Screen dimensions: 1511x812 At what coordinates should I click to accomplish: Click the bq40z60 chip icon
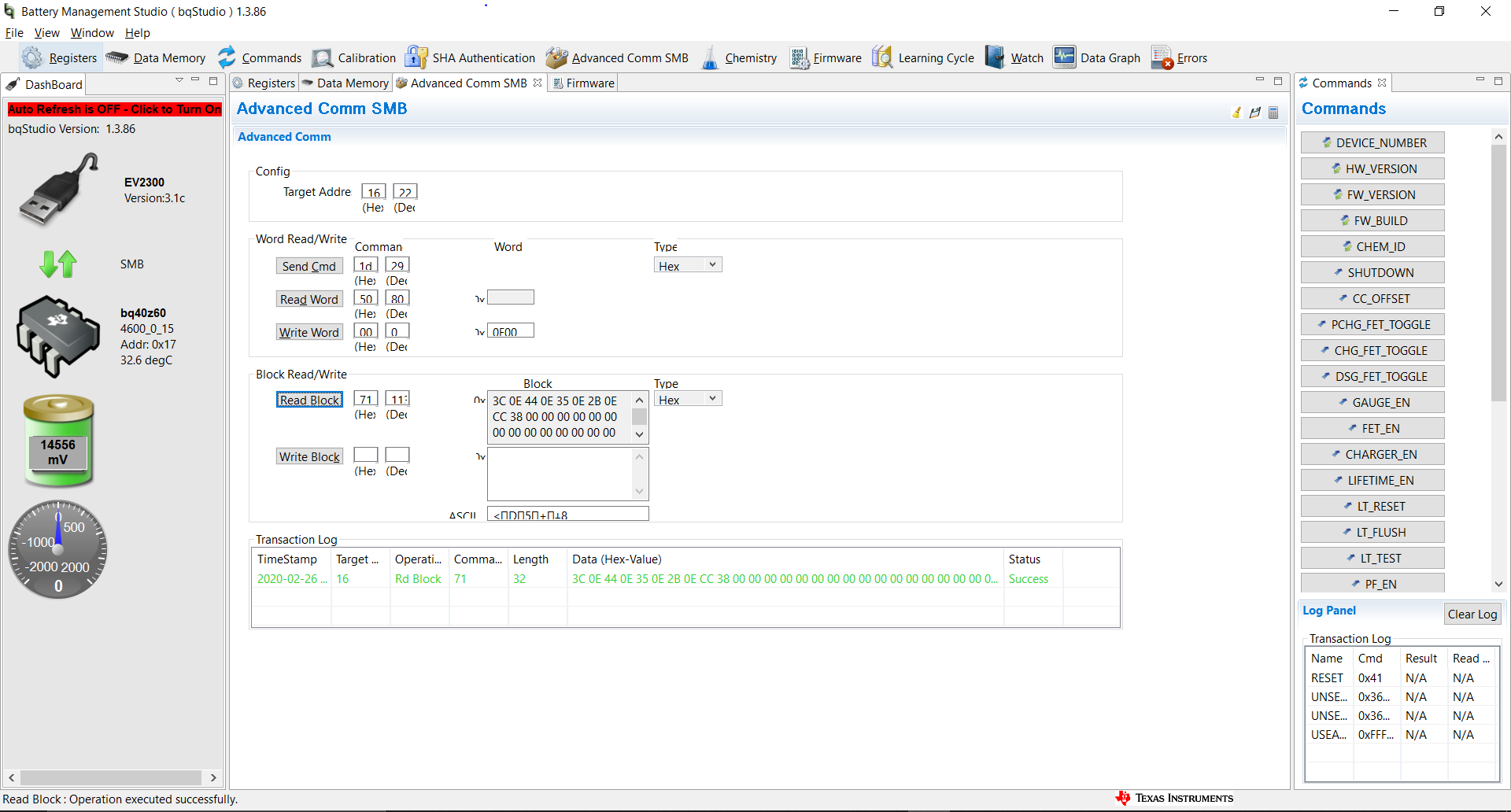coord(58,336)
